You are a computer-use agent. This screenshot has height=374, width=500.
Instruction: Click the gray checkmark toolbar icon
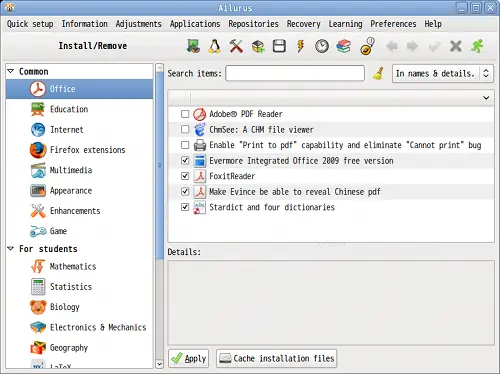[x=434, y=46]
